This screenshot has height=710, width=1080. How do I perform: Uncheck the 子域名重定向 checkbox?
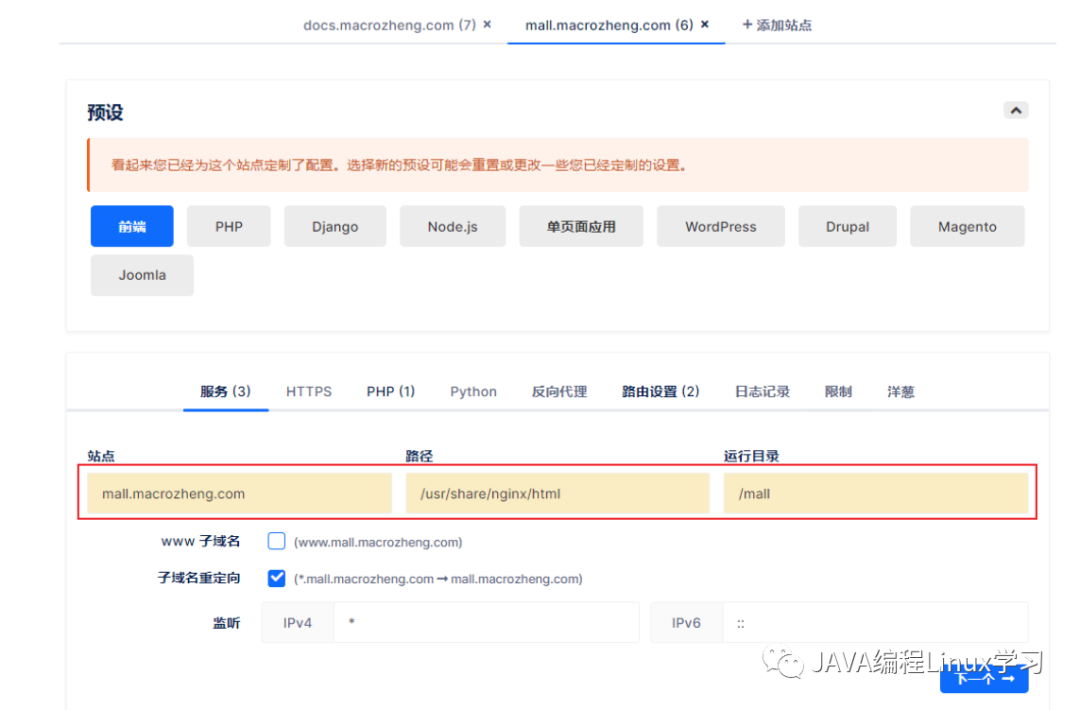tap(276, 578)
